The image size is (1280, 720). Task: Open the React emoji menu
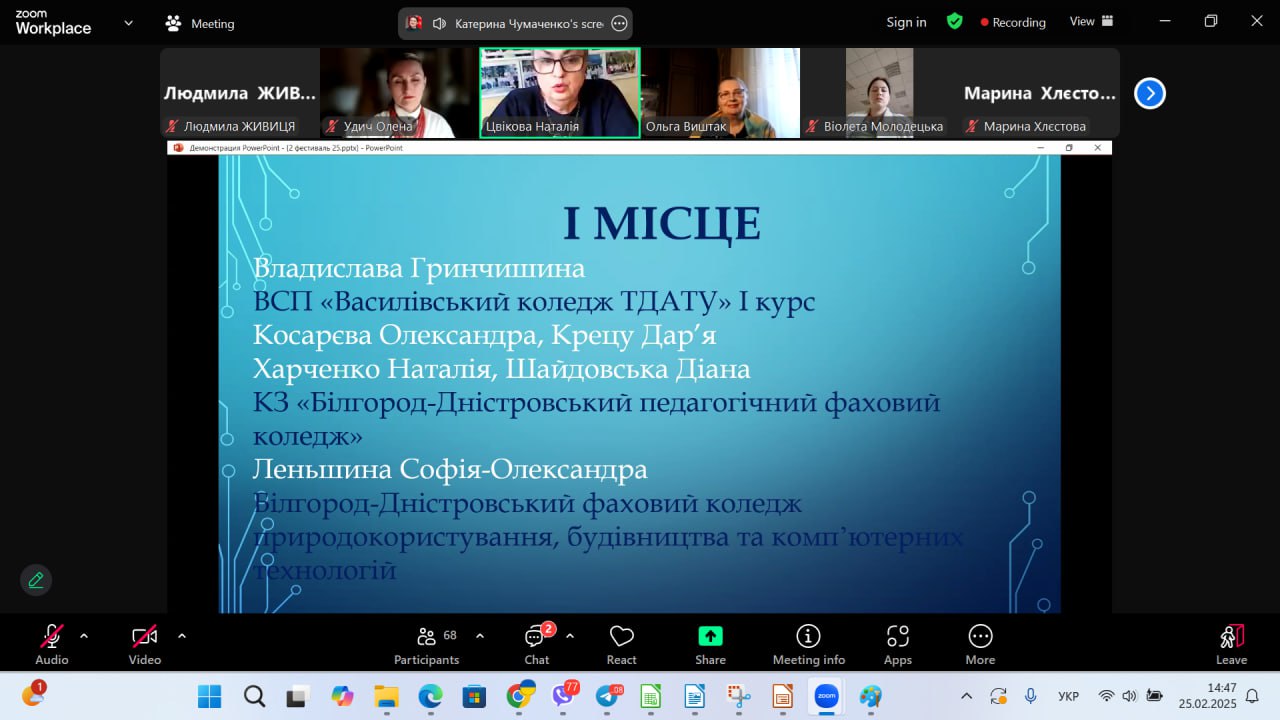621,643
